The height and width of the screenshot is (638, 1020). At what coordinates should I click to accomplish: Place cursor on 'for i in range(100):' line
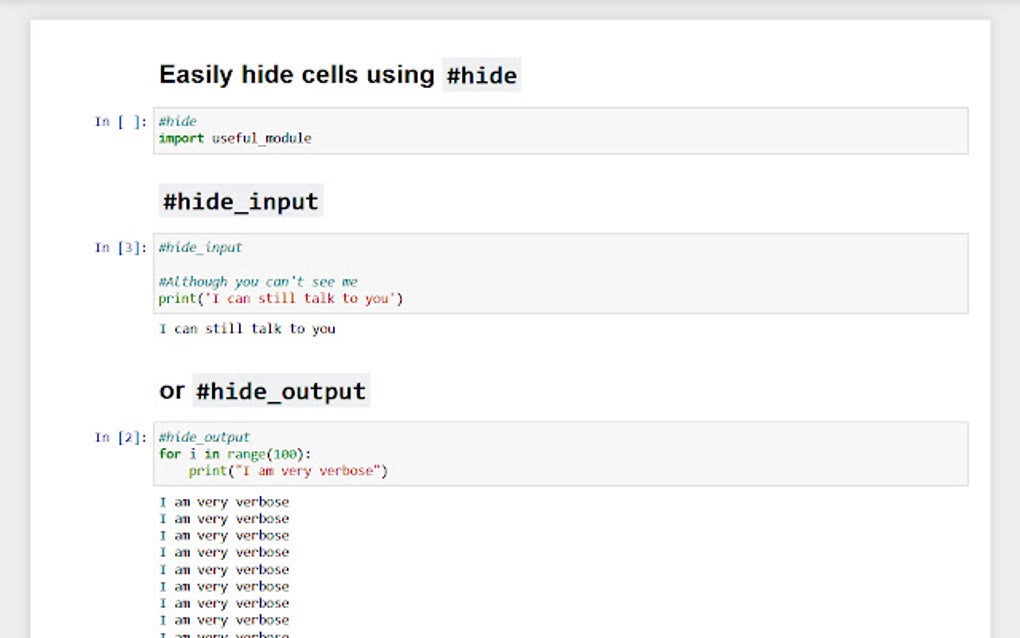tap(235, 454)
